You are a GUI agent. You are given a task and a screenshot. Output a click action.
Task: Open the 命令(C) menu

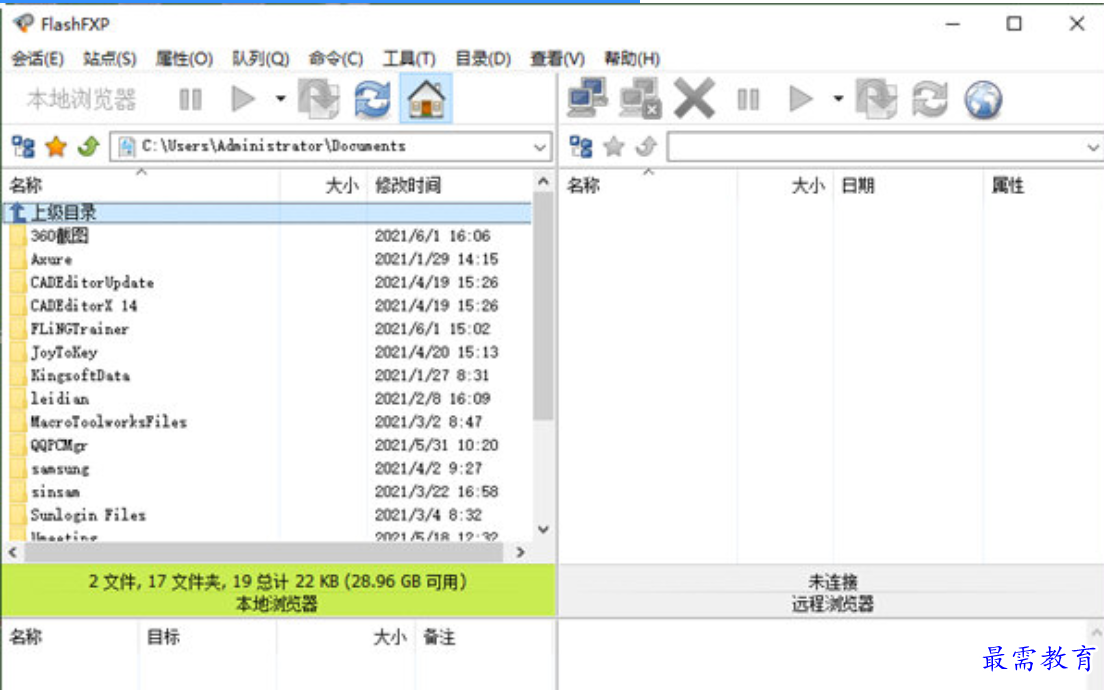point(336,58)
